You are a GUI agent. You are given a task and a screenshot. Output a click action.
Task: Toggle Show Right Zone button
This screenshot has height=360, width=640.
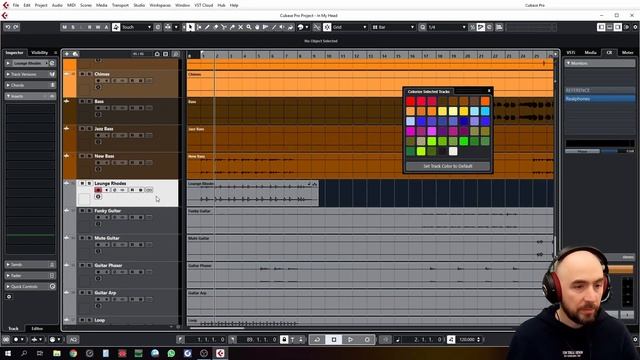pyautogui.click(x=618, y=27)
